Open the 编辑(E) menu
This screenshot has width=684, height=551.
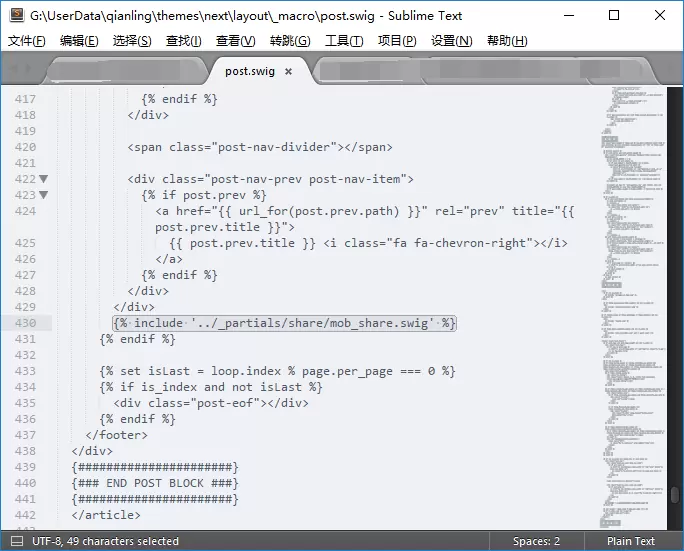coord(79,41)
